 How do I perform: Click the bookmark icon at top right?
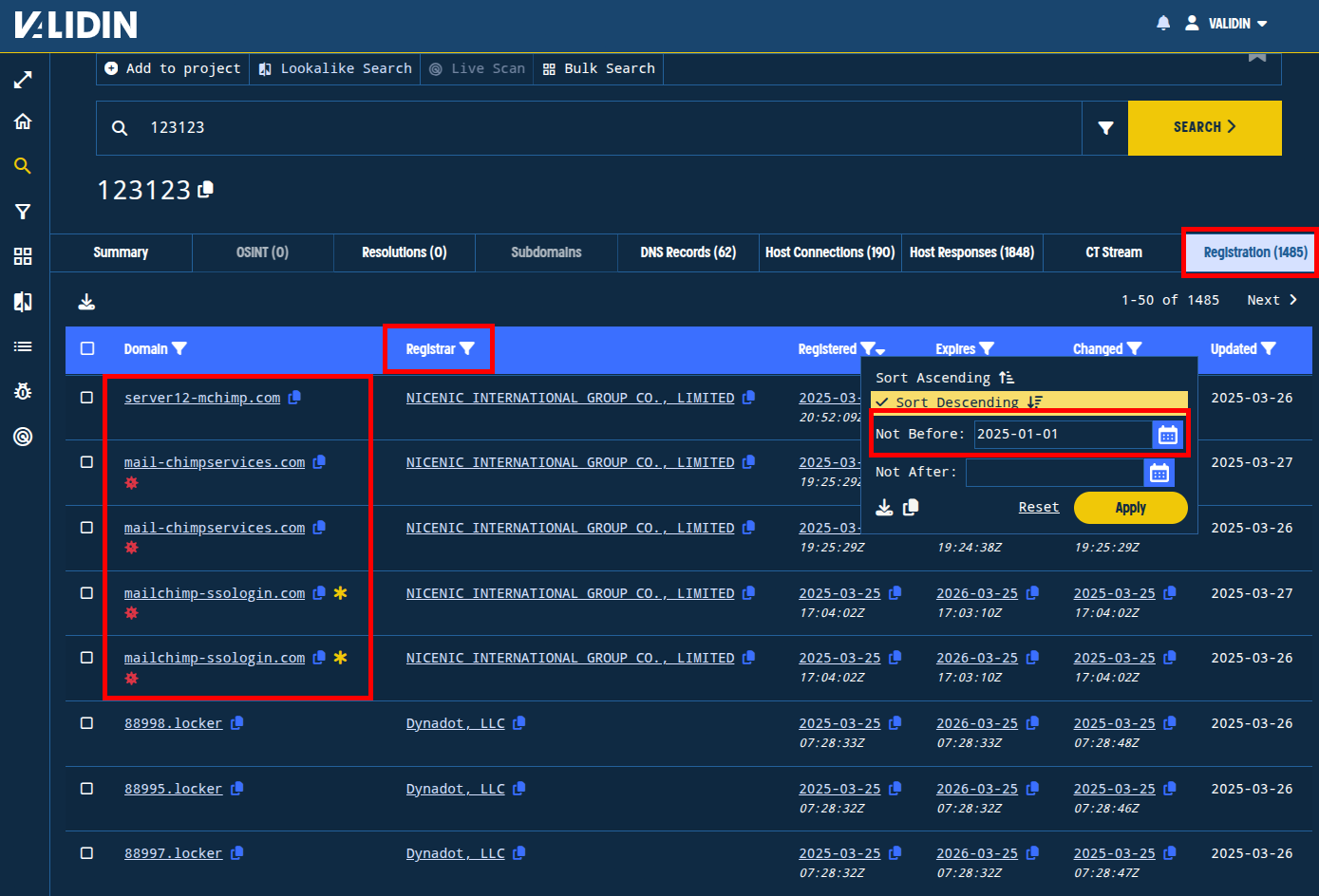pyautogui.click(x=1257, y=57)
